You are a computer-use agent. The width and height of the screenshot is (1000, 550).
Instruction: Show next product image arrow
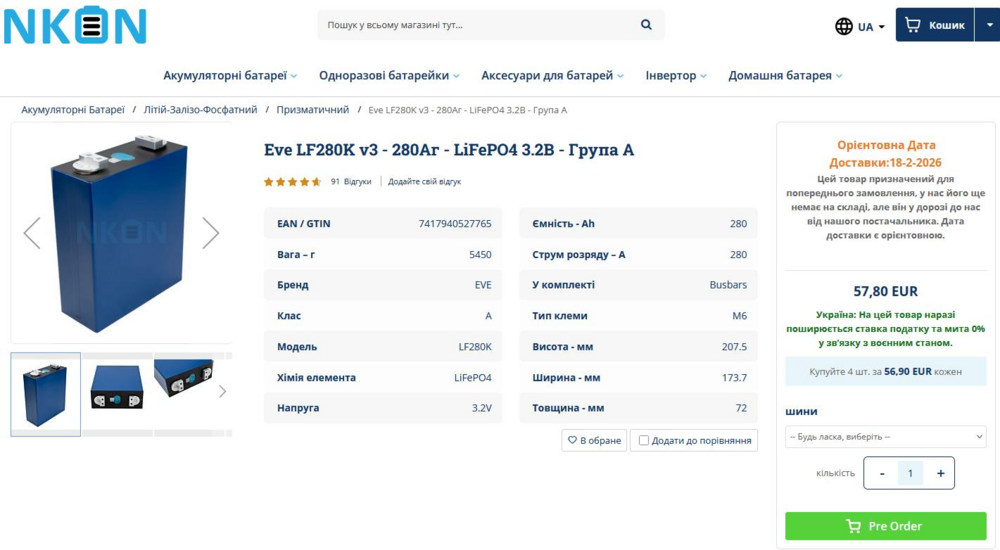(210, 233)
